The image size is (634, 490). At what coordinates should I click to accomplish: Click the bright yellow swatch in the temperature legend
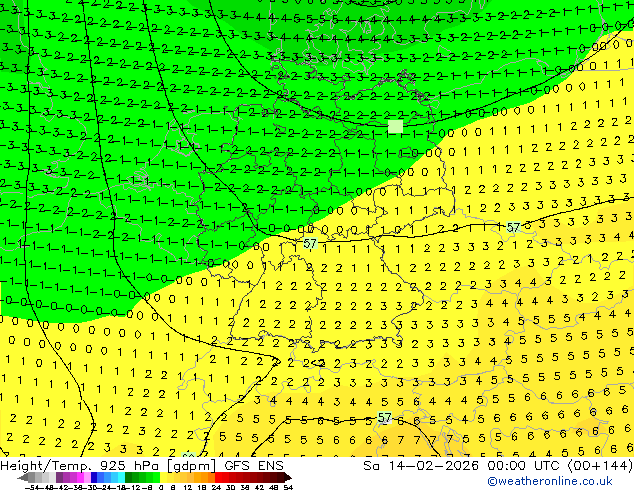(163, 477)
